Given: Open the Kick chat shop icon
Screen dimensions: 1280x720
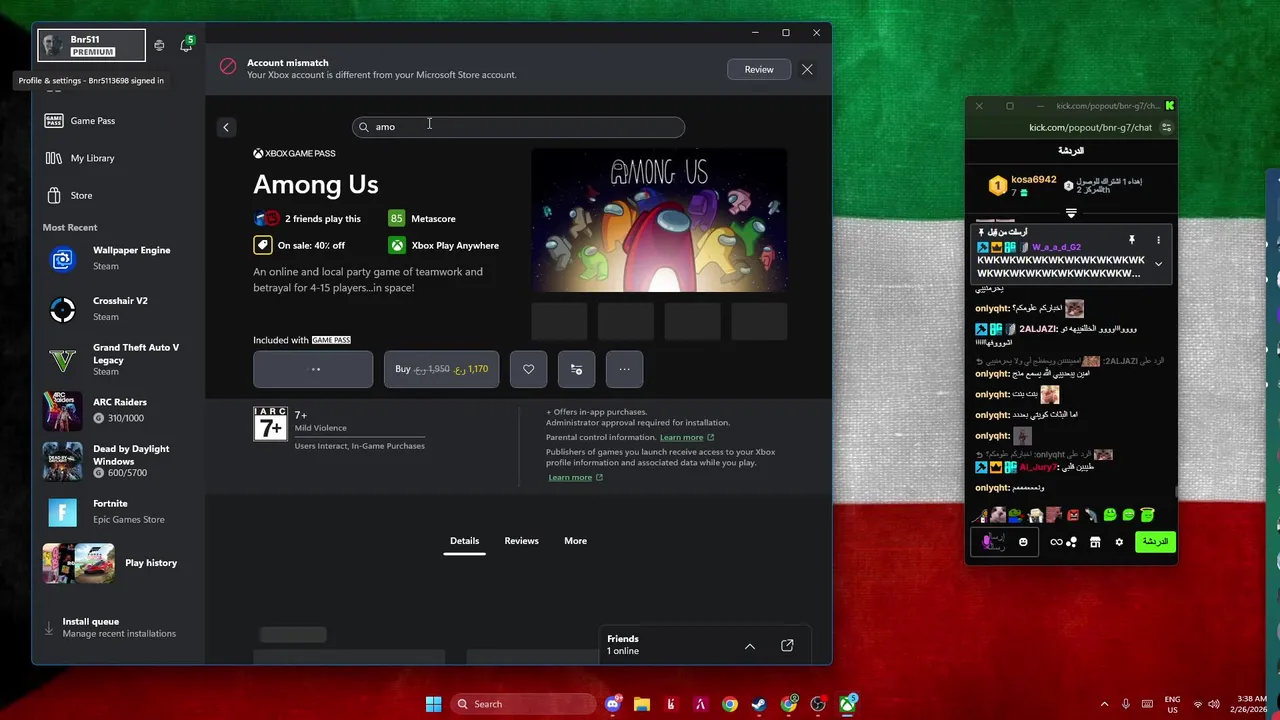Looking at the screenshot, I should coord(1095,542).
